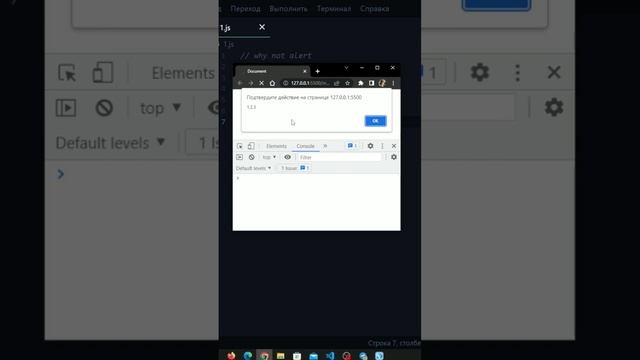The width and height of the screenshot is (640, 360).
Task: Click the Строка 7 status bar entry
Action: (394, 343)
